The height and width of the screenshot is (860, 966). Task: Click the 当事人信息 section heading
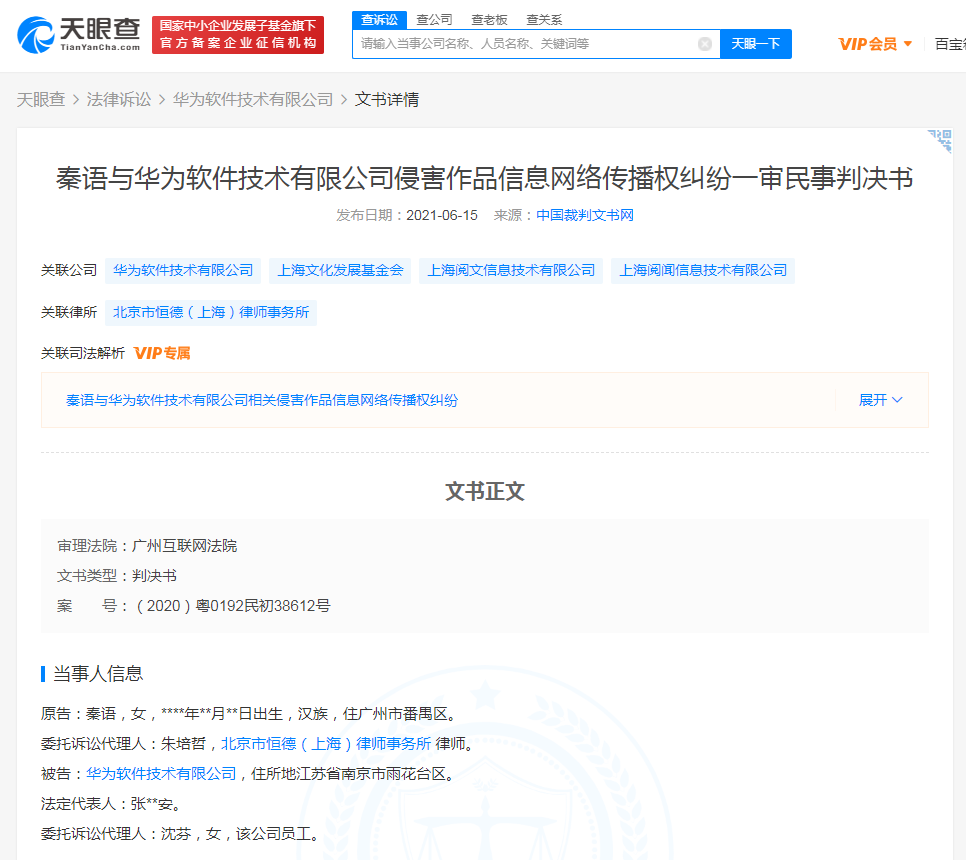tap(97, 674)
